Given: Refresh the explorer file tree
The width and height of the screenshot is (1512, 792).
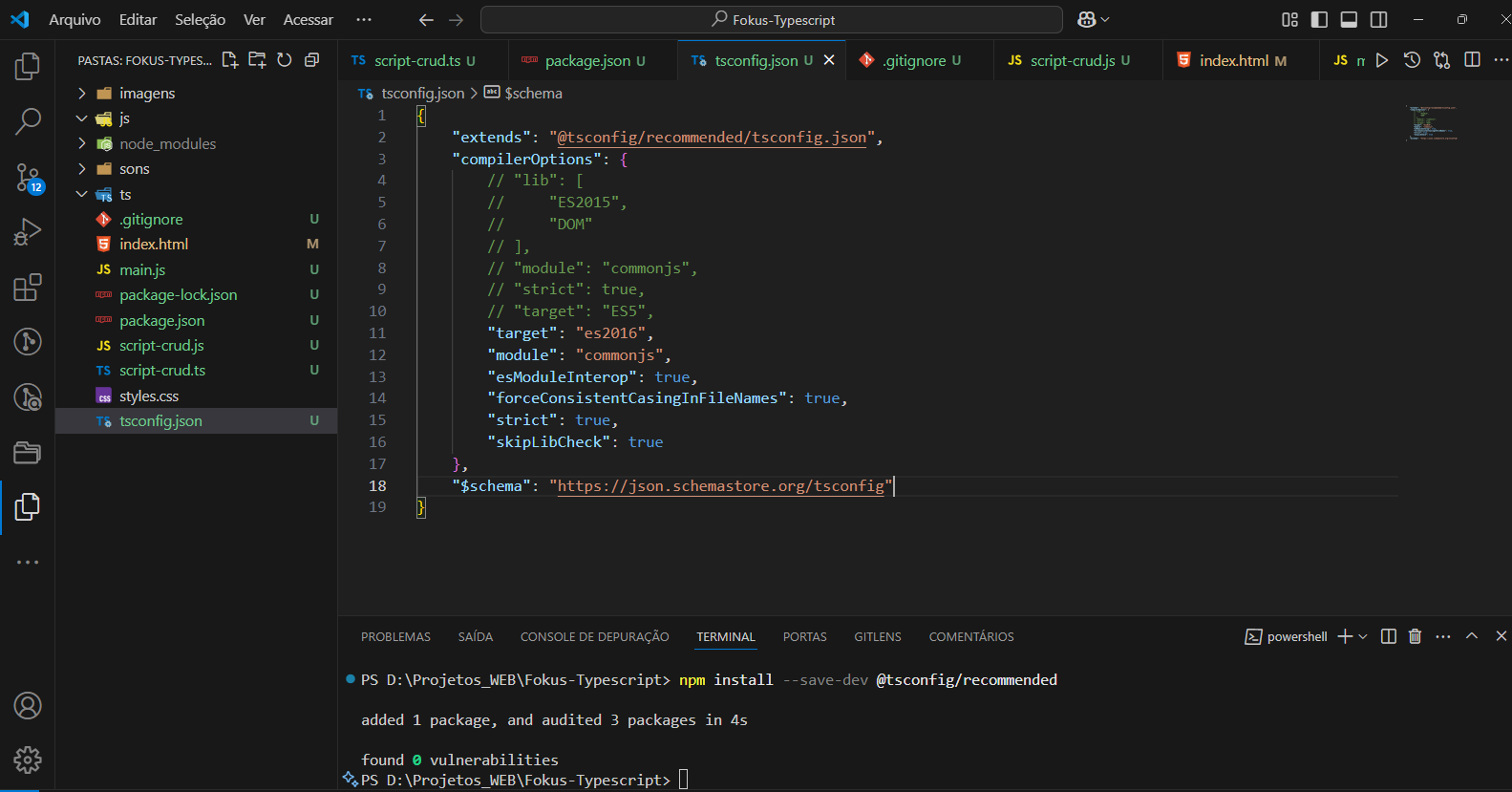Looking at the screenshot, I should coord(285,60).
